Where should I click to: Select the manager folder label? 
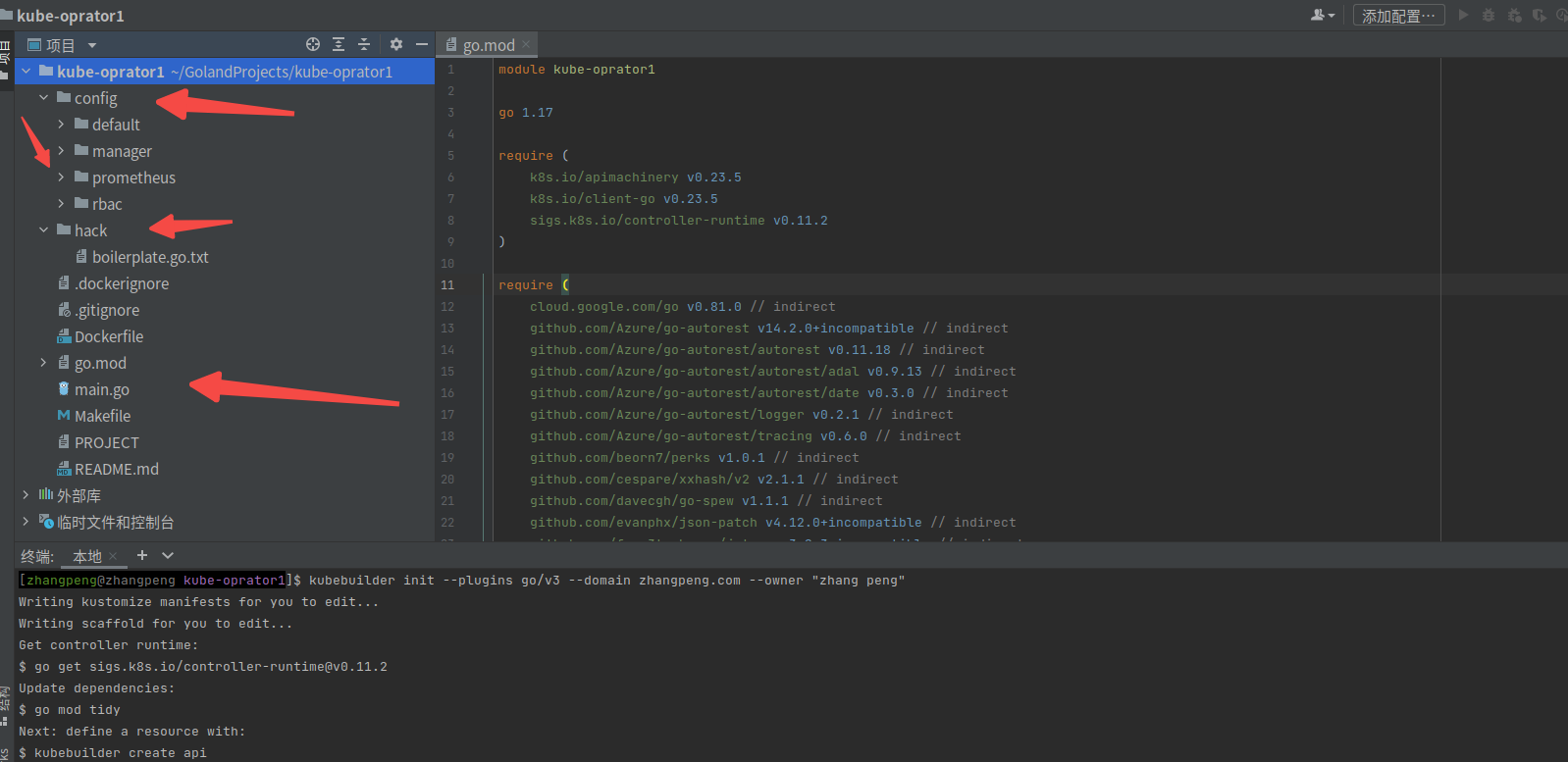coord(122,151)
